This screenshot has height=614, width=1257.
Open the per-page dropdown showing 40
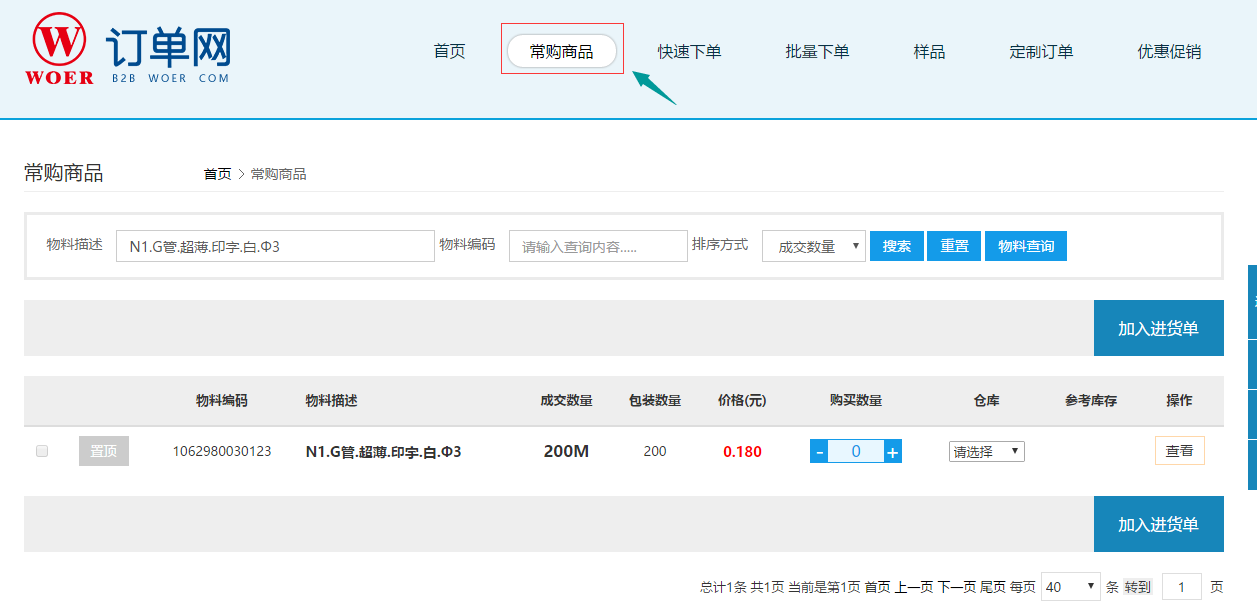tap(1070, 586)
